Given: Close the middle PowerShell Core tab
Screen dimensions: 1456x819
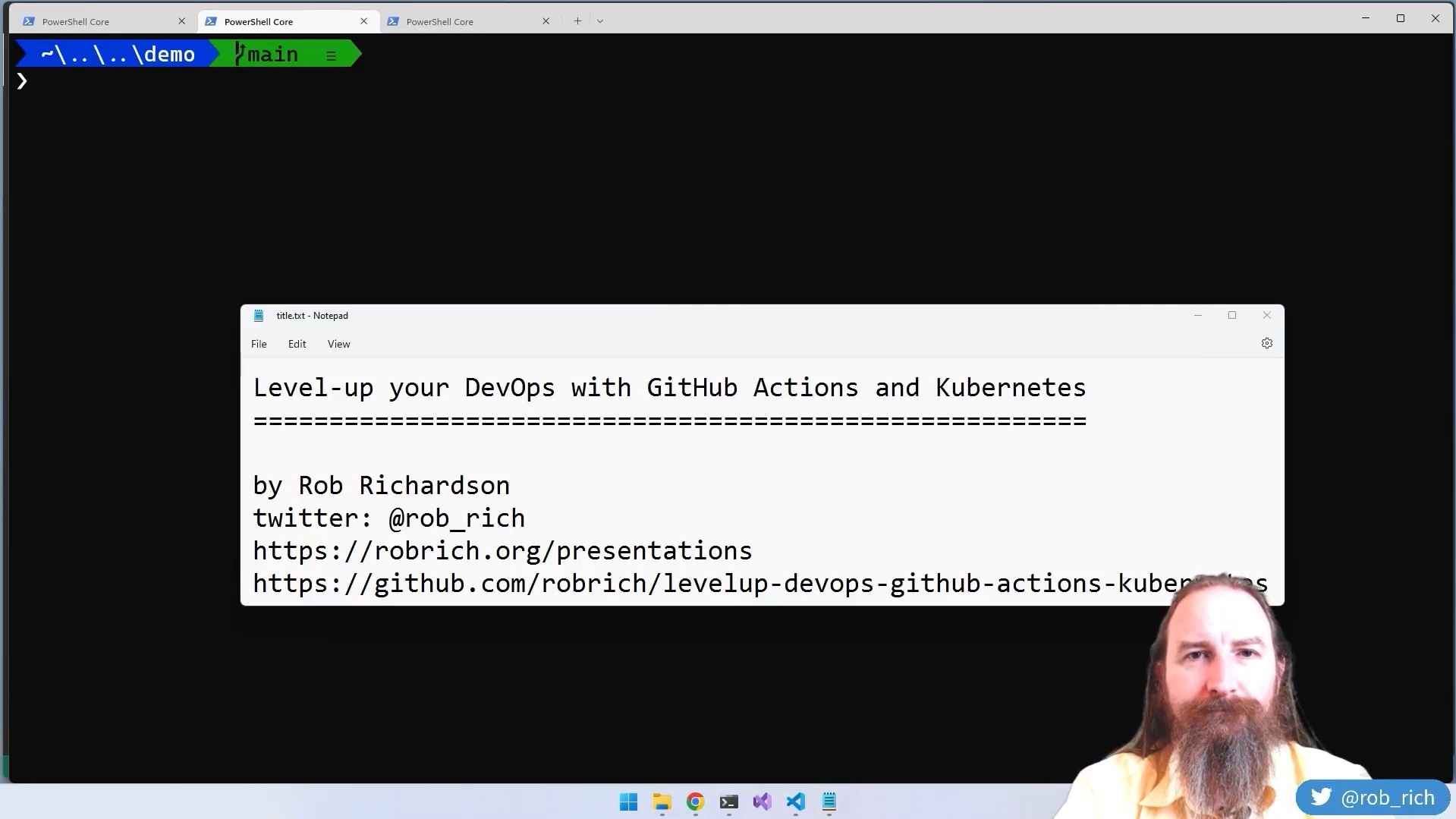Looking at the screenshot, I should coord(363,21).
